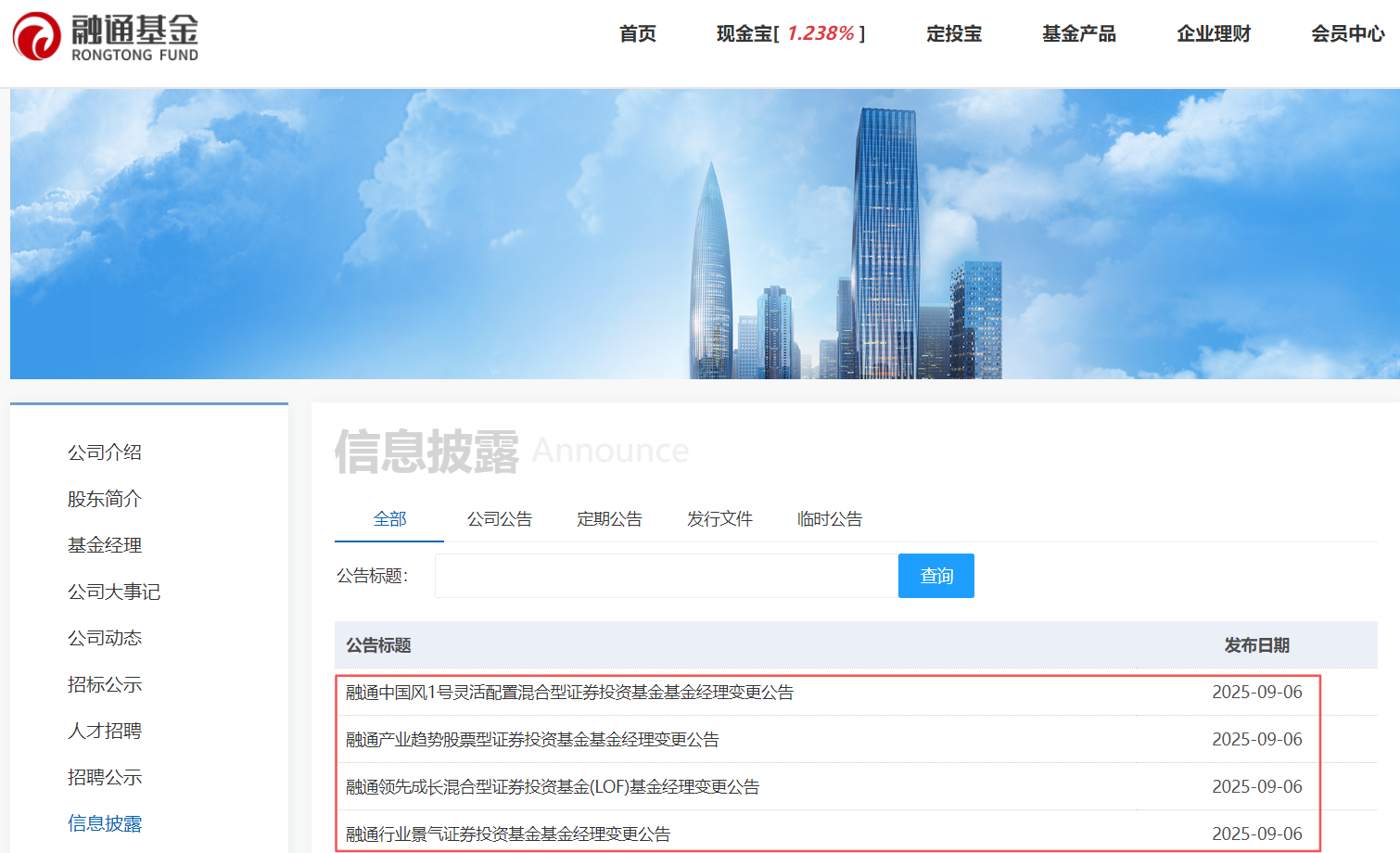Open the 融通领先成长混合型 (LOF) announcement
The width and height of the screenshot is (1400, 853).
(553, 787)
